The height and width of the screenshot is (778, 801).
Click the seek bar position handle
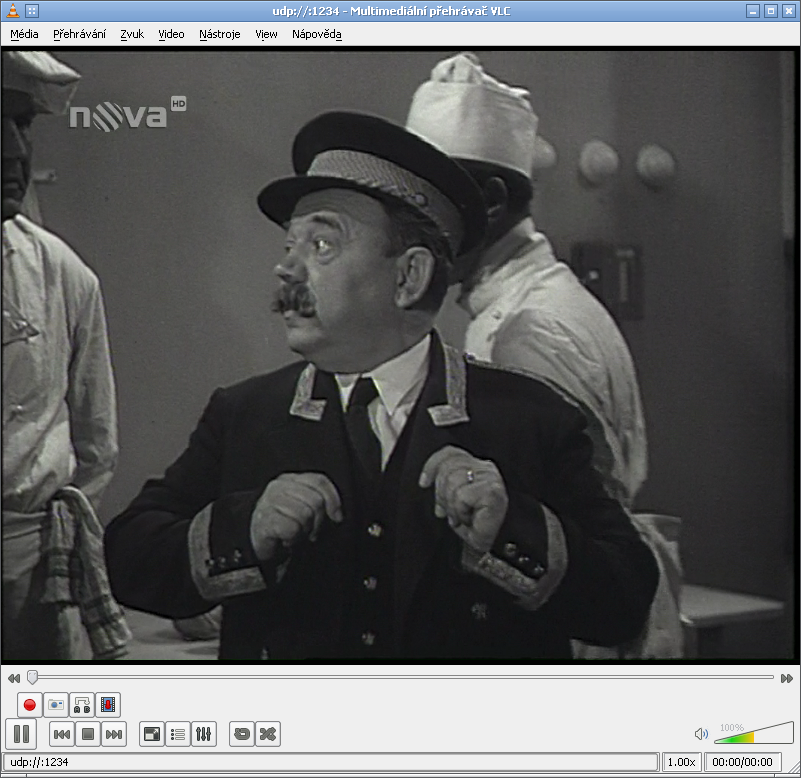point(32,677)
